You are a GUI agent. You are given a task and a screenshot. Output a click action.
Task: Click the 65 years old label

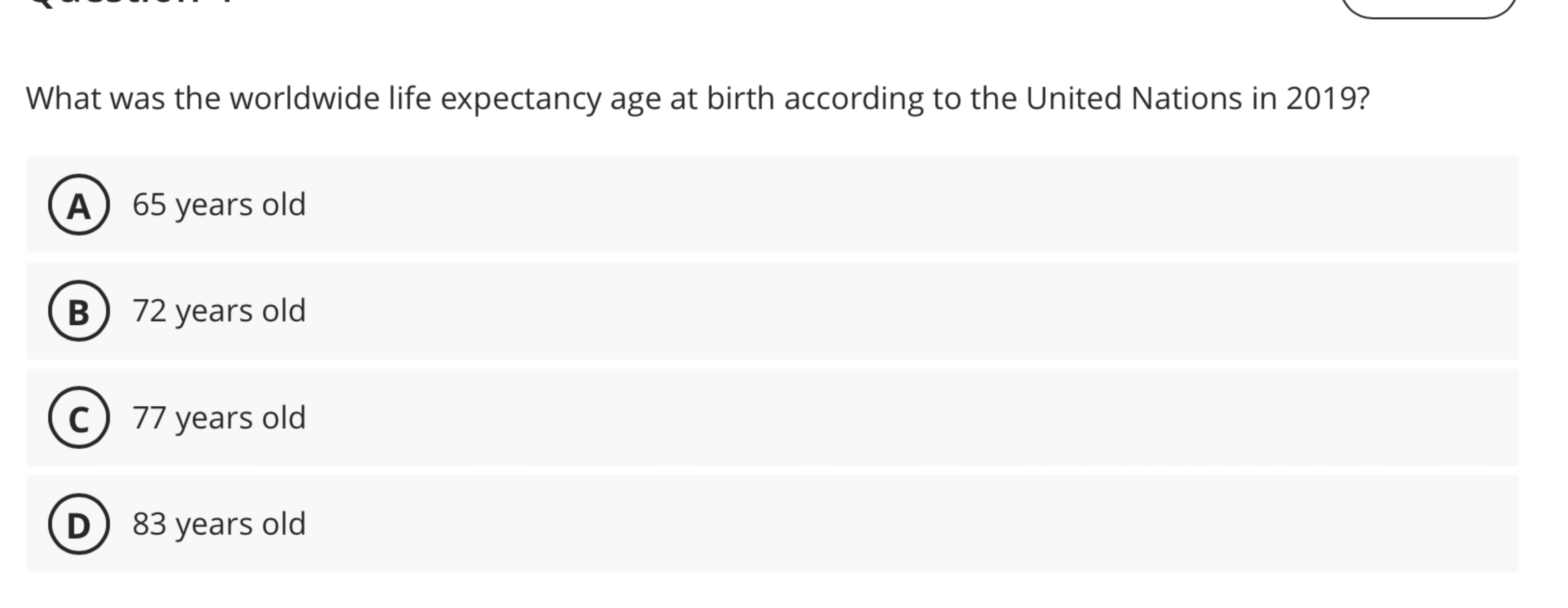pos(218,204)
